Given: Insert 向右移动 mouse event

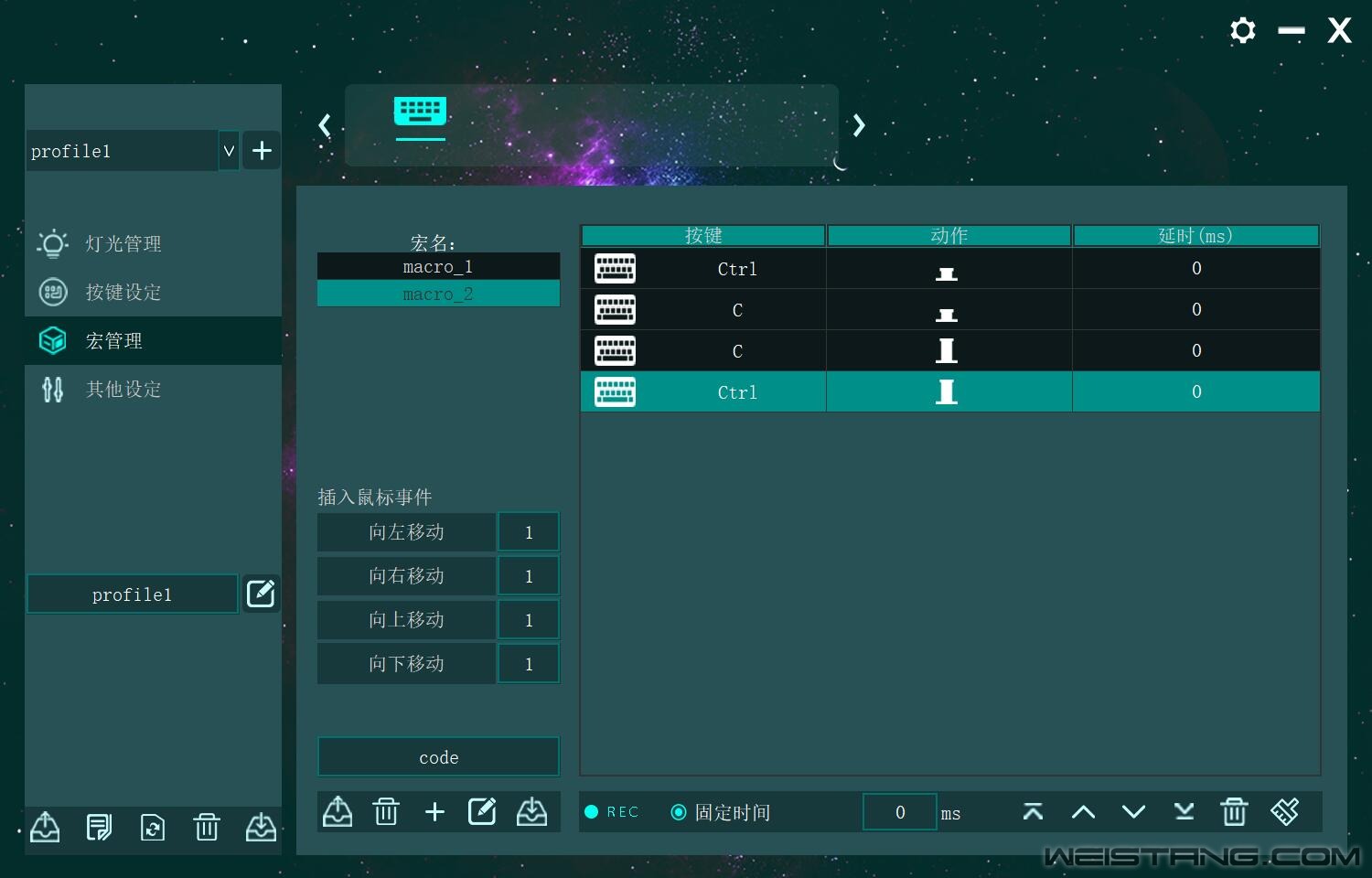Looking at the screenshot, I should pos(406,576).
